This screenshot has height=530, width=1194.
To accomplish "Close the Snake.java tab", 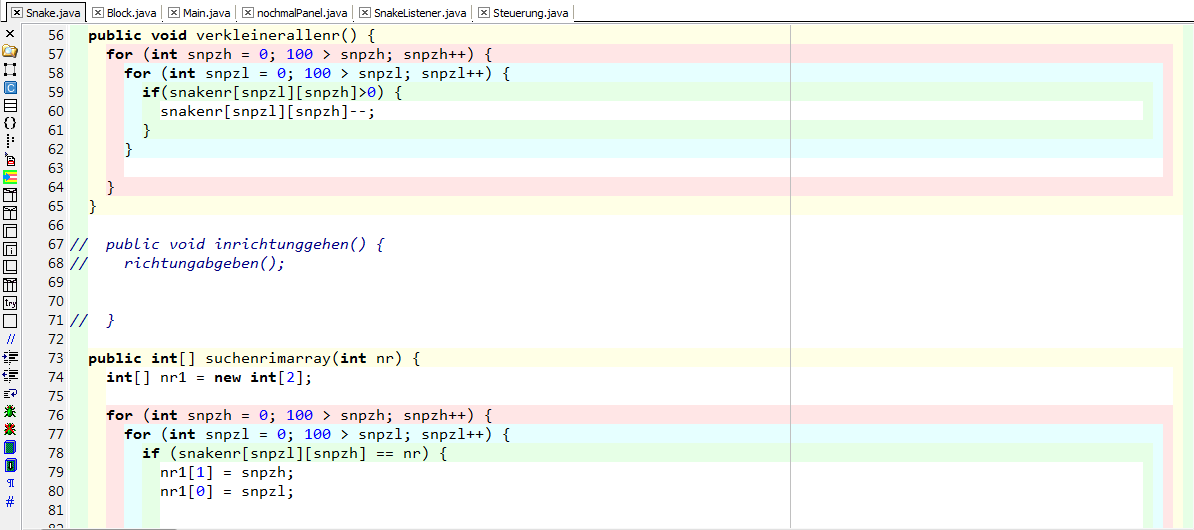I will pos(17,13).
